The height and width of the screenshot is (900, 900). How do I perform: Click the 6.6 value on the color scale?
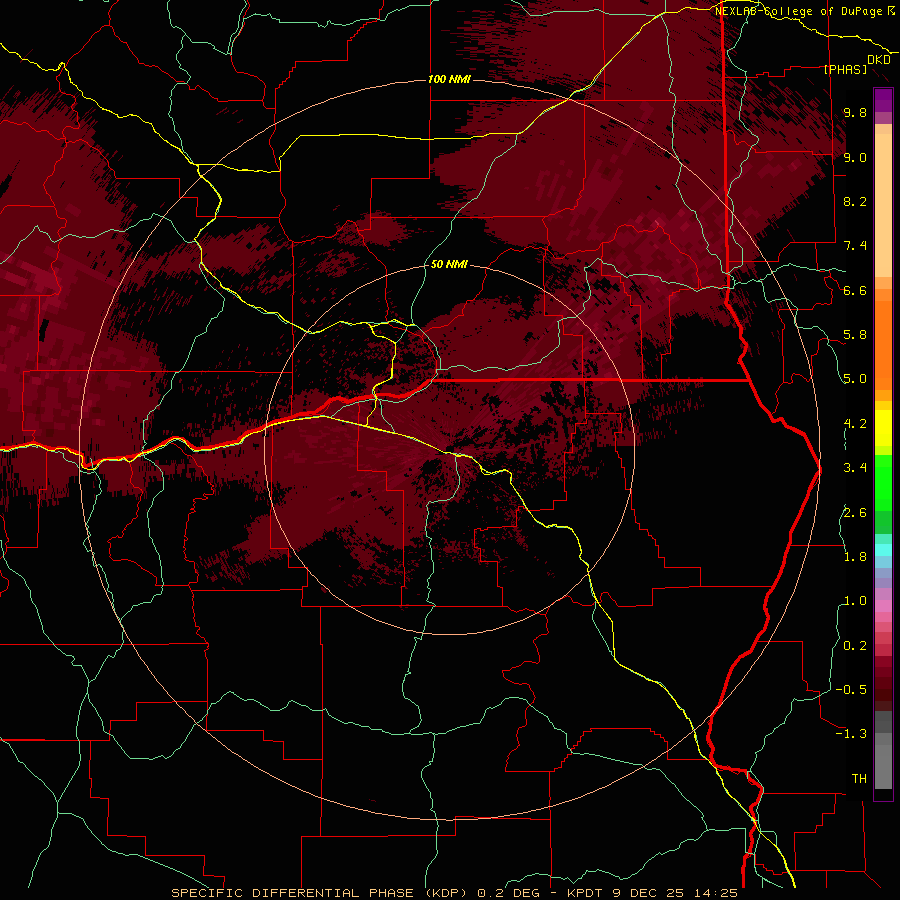pyautogui.click(x=855, y=290)
